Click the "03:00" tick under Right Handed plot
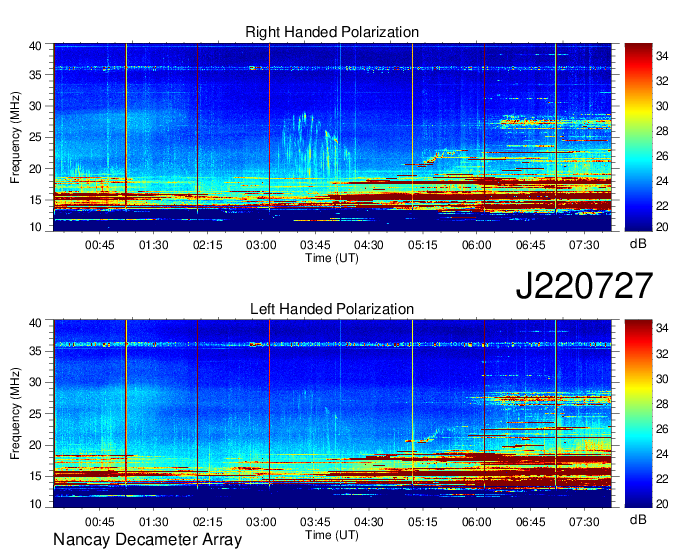The width and height of the screenshot is (680, 552). coord(261,245)
